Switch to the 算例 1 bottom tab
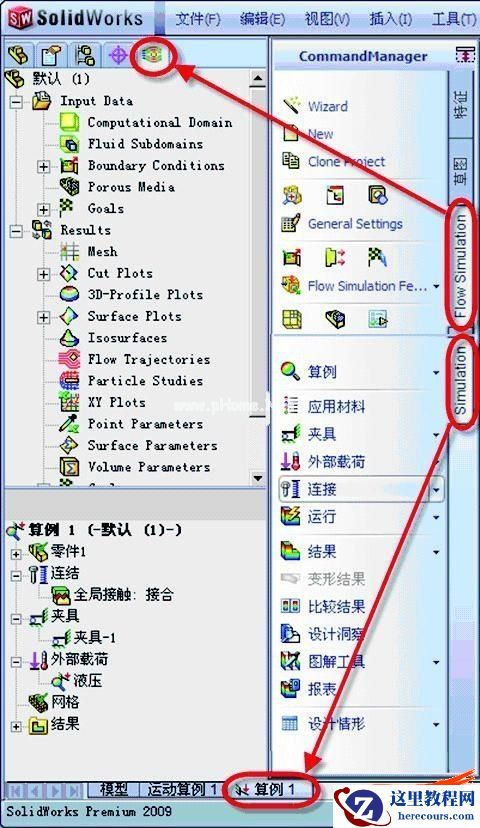480x828 pixels. tap(268, 789)
